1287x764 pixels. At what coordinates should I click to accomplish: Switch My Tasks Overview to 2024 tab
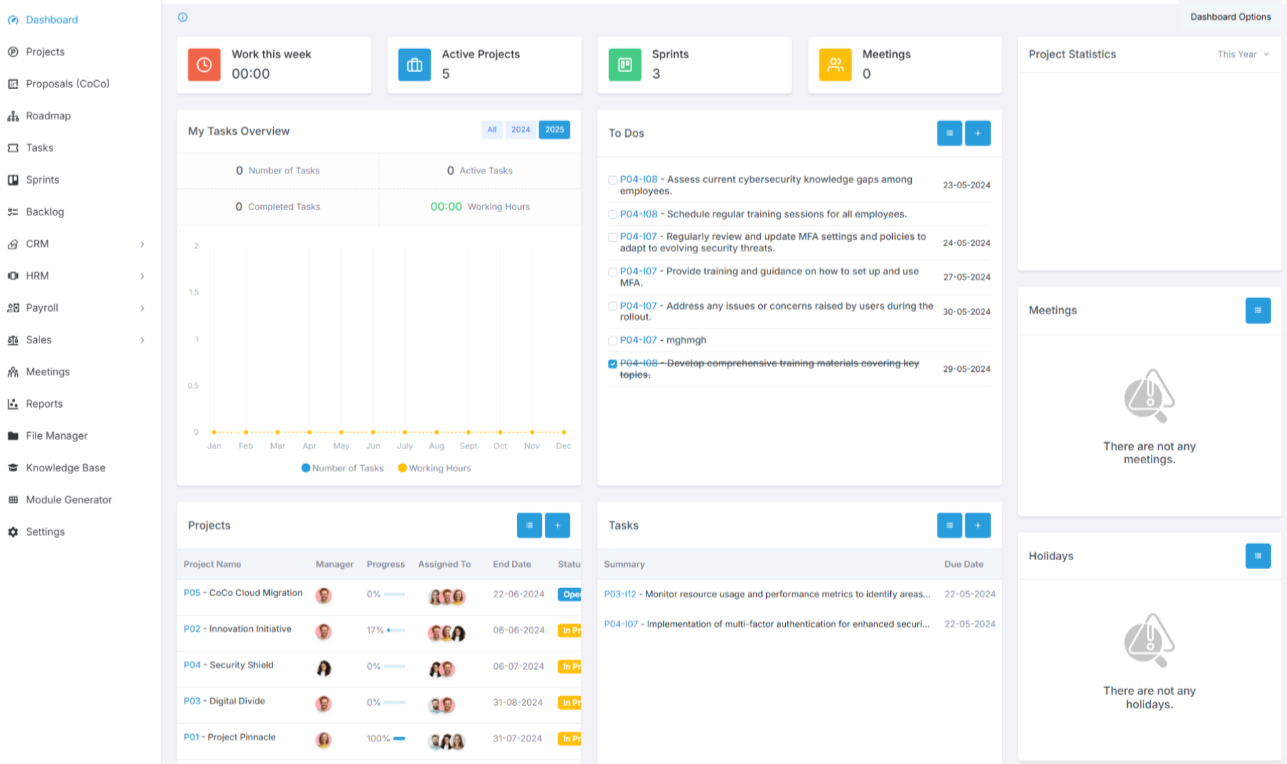tap(520, 130)
